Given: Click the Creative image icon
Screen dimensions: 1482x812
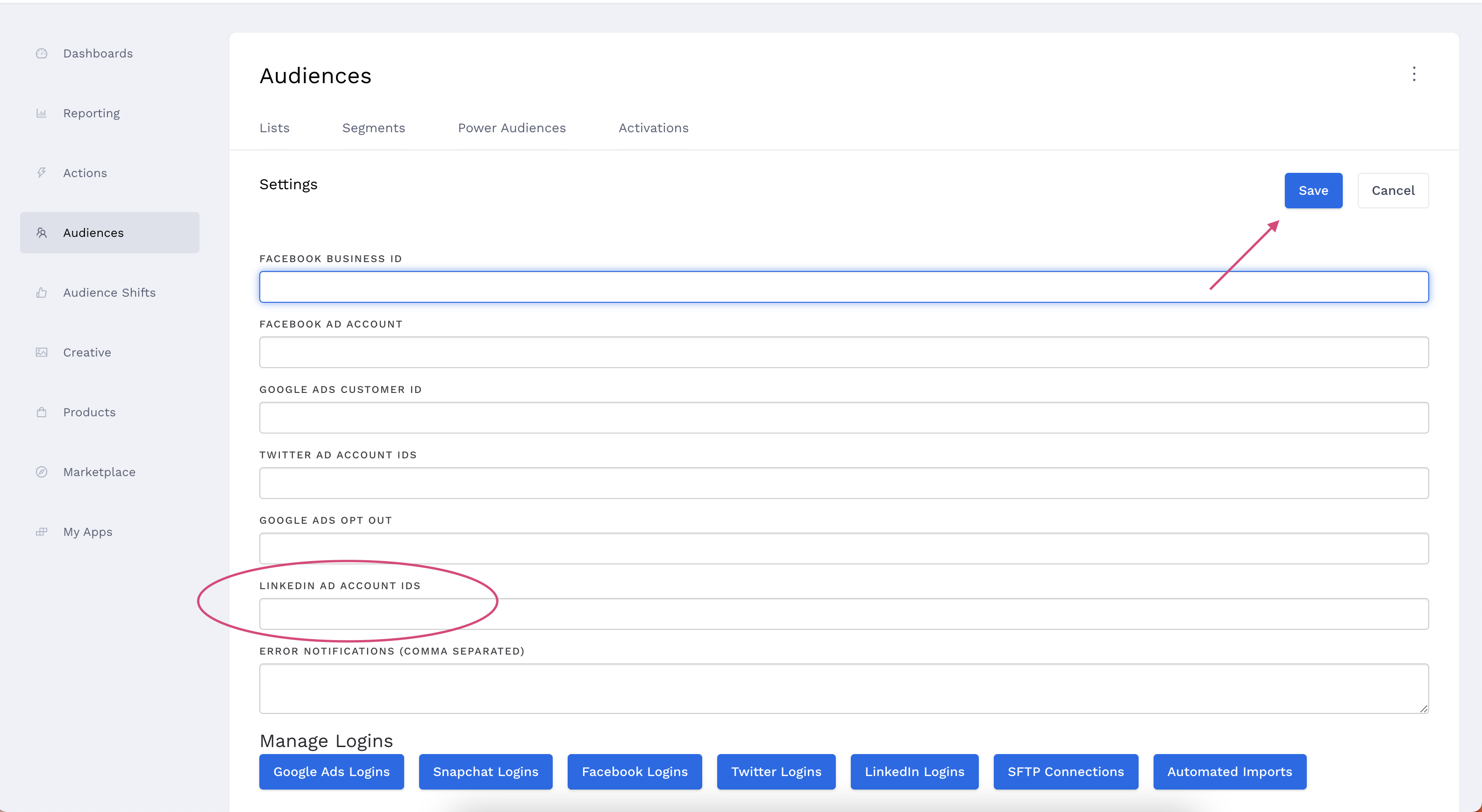Looking at the screenshot, I should pyautogui.click(x=42, y=352).
